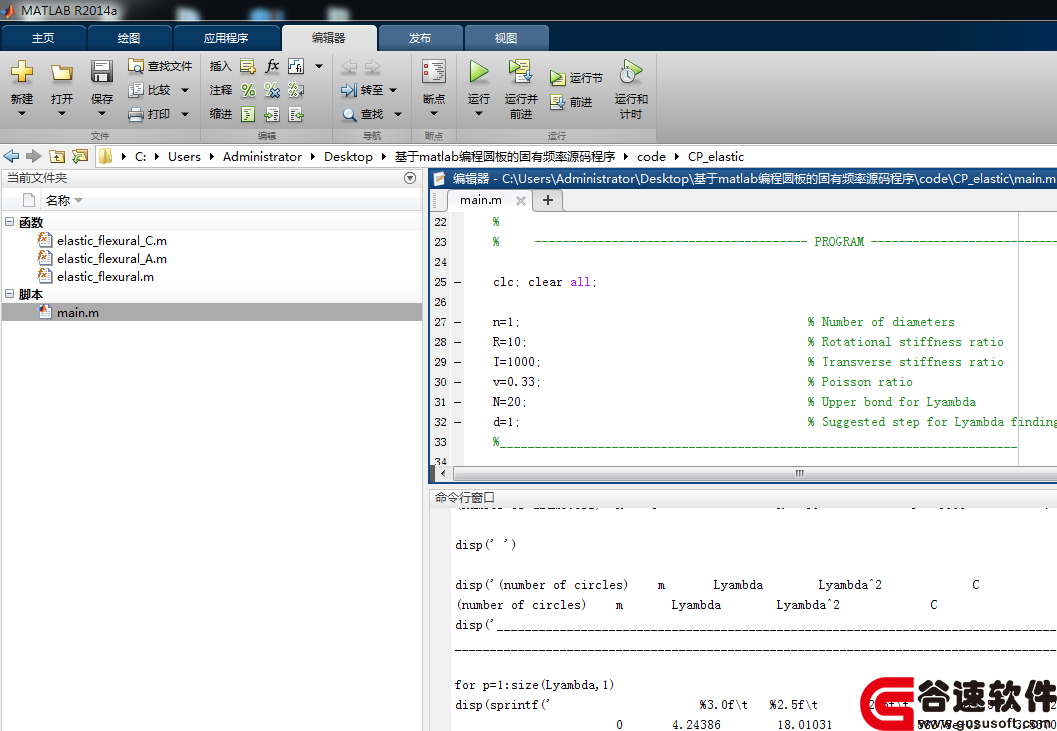The height and width of the screenshot is (731, 1057).
Task: Open the Current Folder panel actions menu
Action: (x=409, y=178)
